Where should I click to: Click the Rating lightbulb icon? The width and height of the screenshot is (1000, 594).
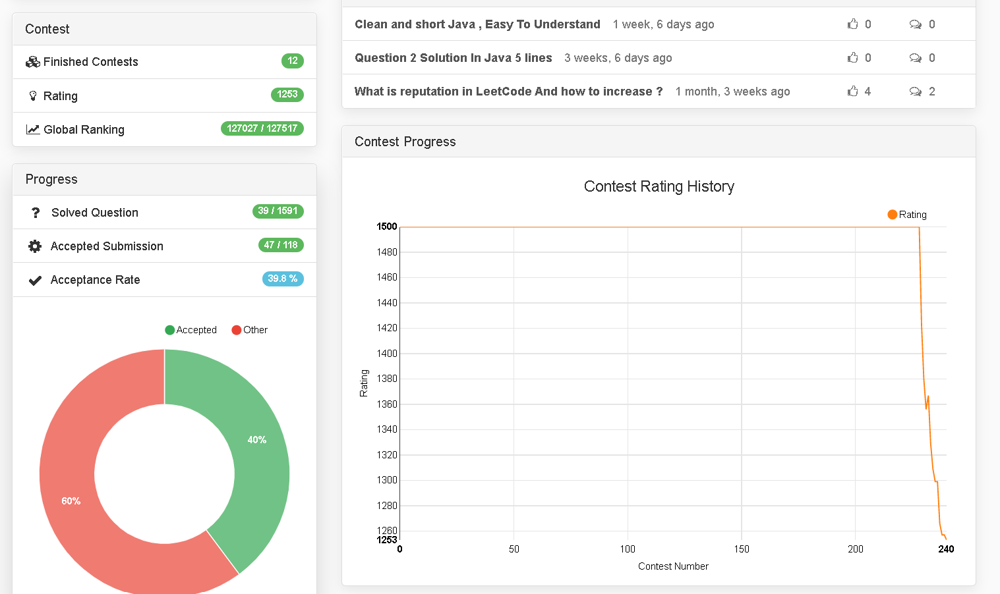(x=33, y=96)
